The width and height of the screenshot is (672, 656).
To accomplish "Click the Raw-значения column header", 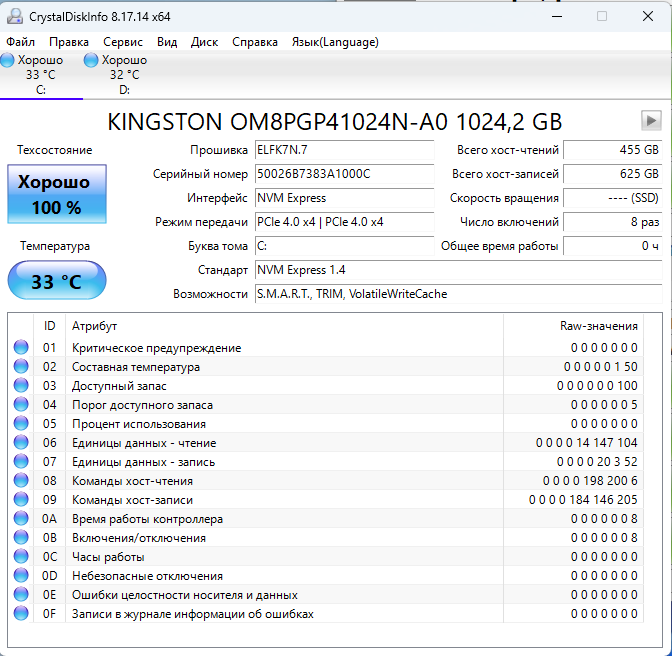I will [x=598, y=326].
